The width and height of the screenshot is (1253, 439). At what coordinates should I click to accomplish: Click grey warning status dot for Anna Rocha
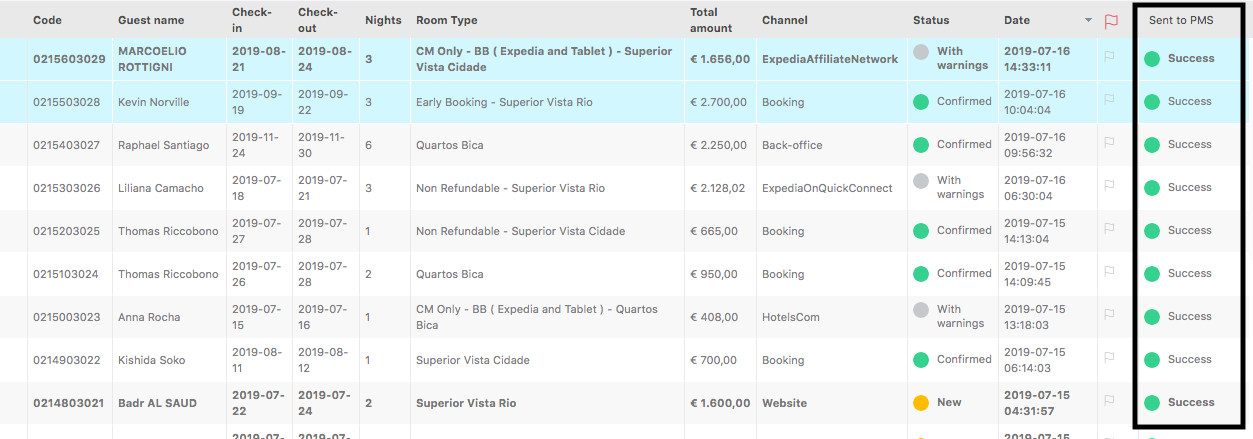[x=921, y=317]
